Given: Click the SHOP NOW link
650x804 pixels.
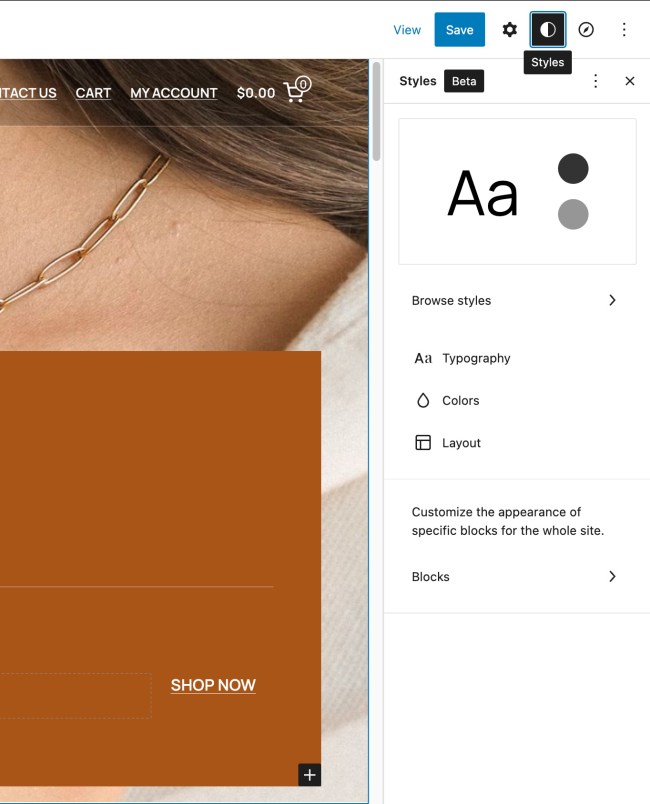Looking at the screenshot, I should coord(213,685).
